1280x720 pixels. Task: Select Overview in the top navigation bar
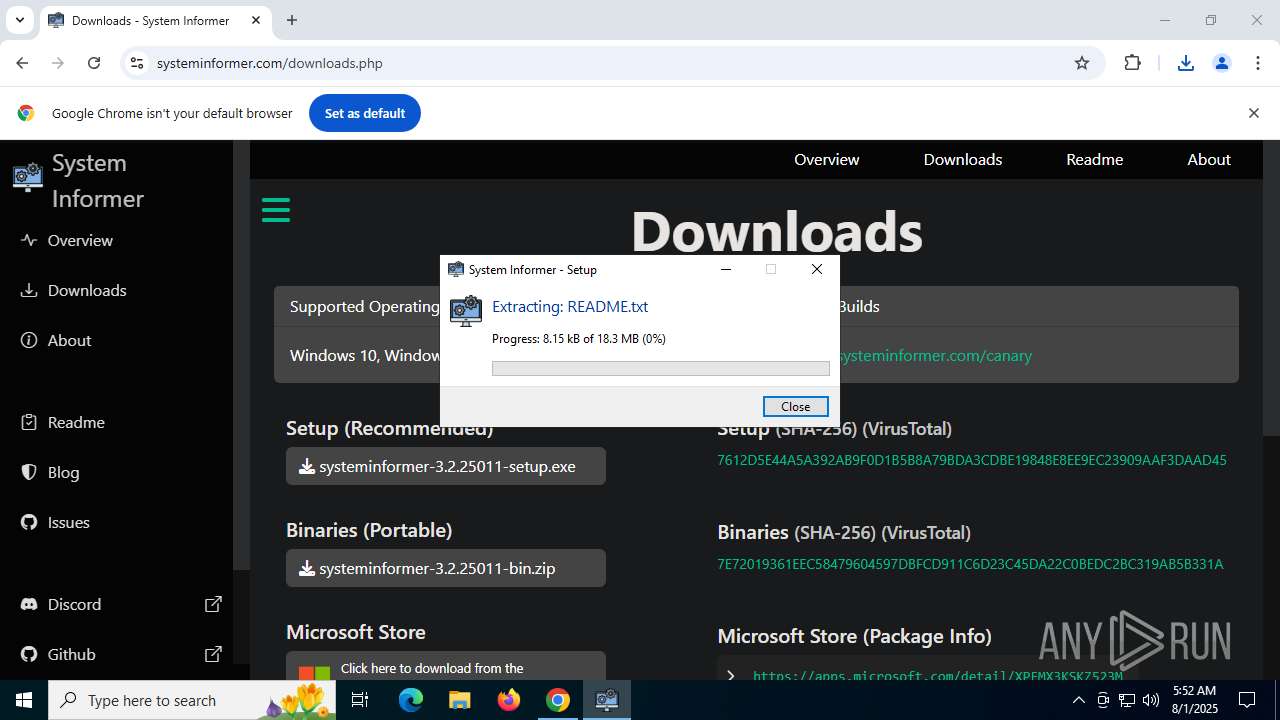click(x=826, y=159)
